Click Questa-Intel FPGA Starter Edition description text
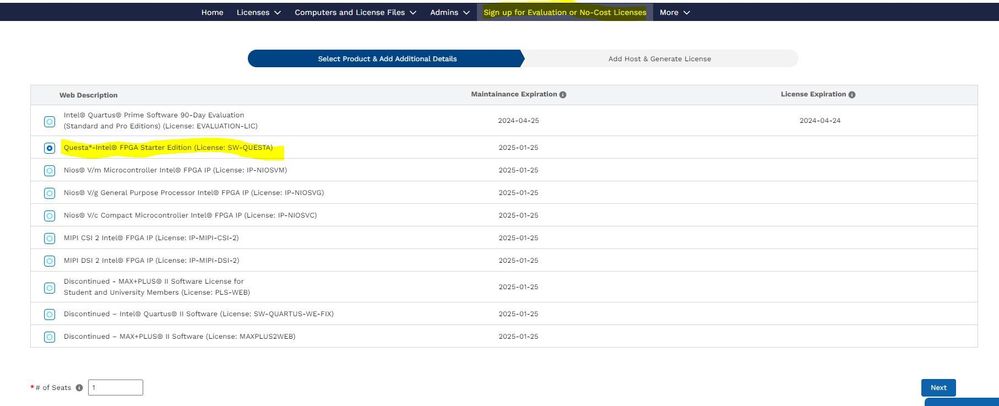The height and width of the screenshot is (406, 999). (168, 148)
